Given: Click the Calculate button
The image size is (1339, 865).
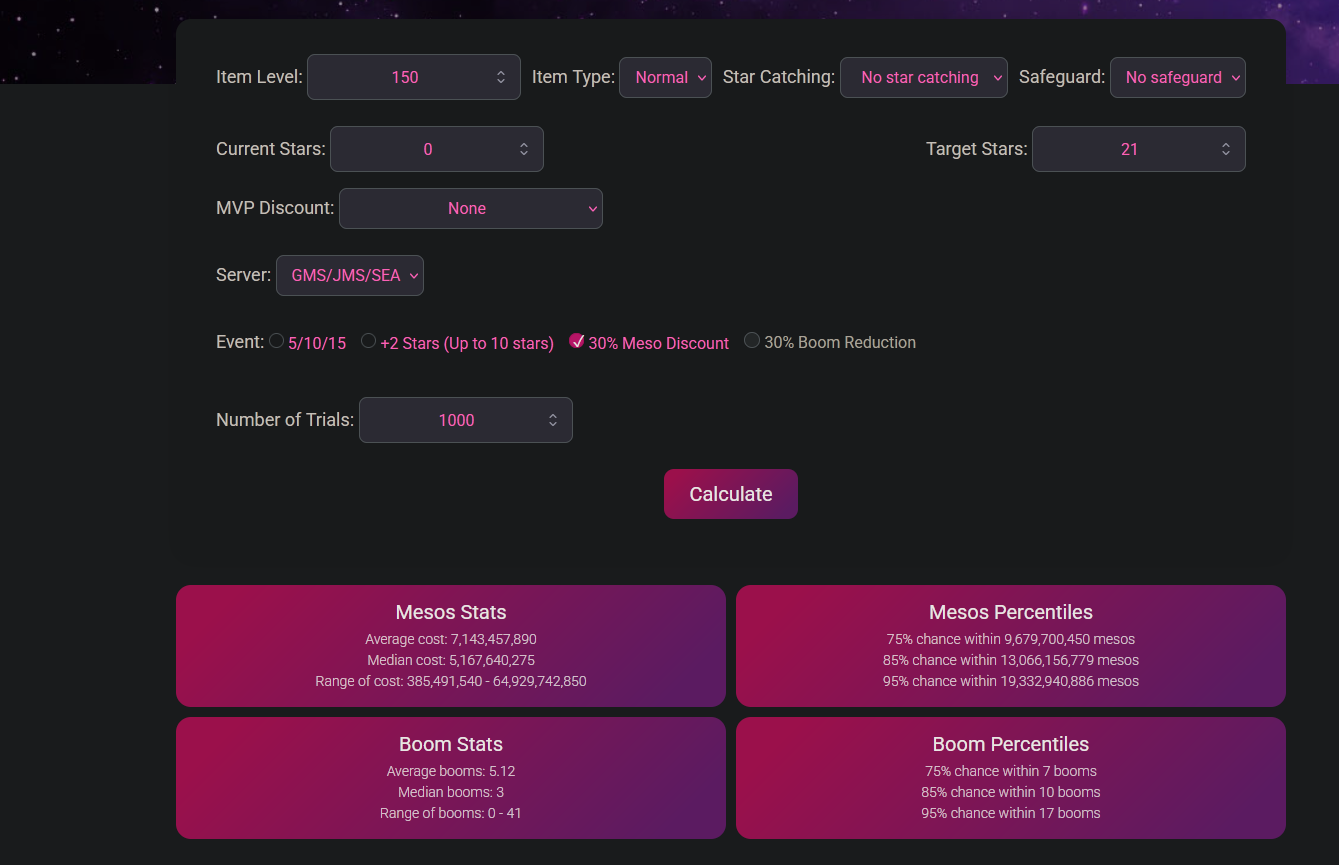Looking at the screenshot, I should [x=730, y=494].
